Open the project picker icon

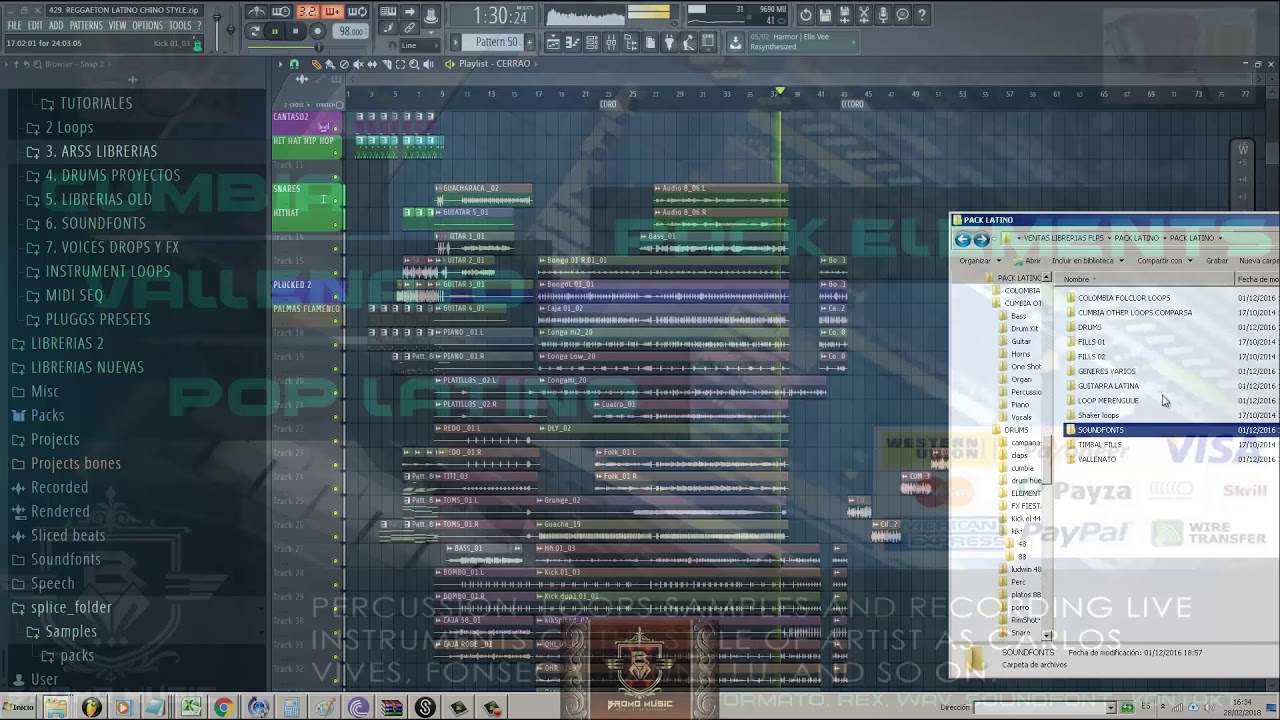[650, 42]
